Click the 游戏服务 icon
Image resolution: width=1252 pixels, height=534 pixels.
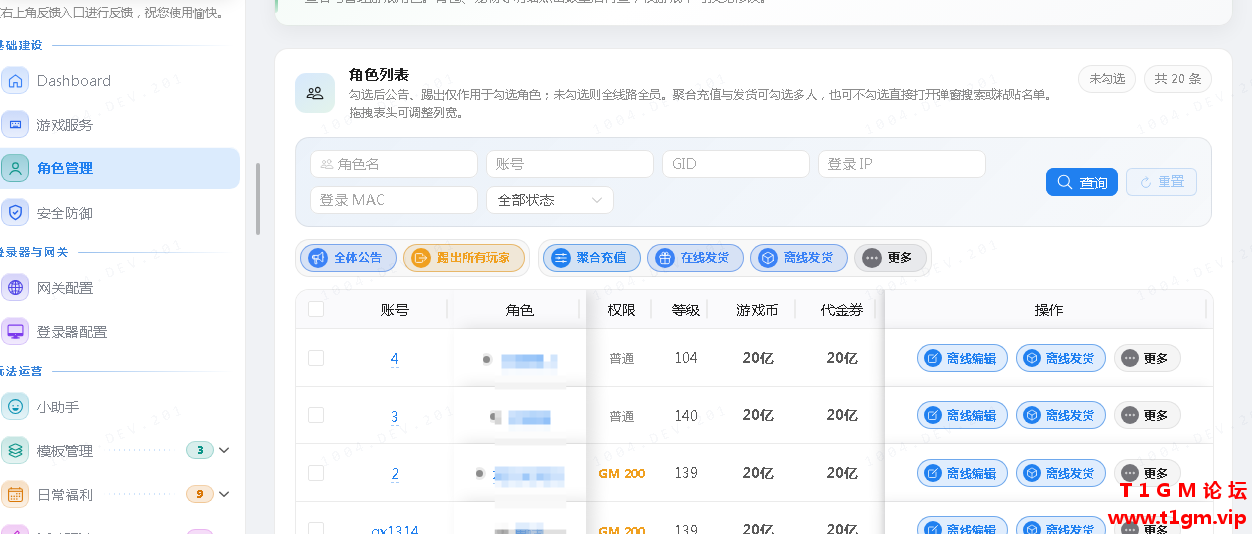(x=15, y=125)
